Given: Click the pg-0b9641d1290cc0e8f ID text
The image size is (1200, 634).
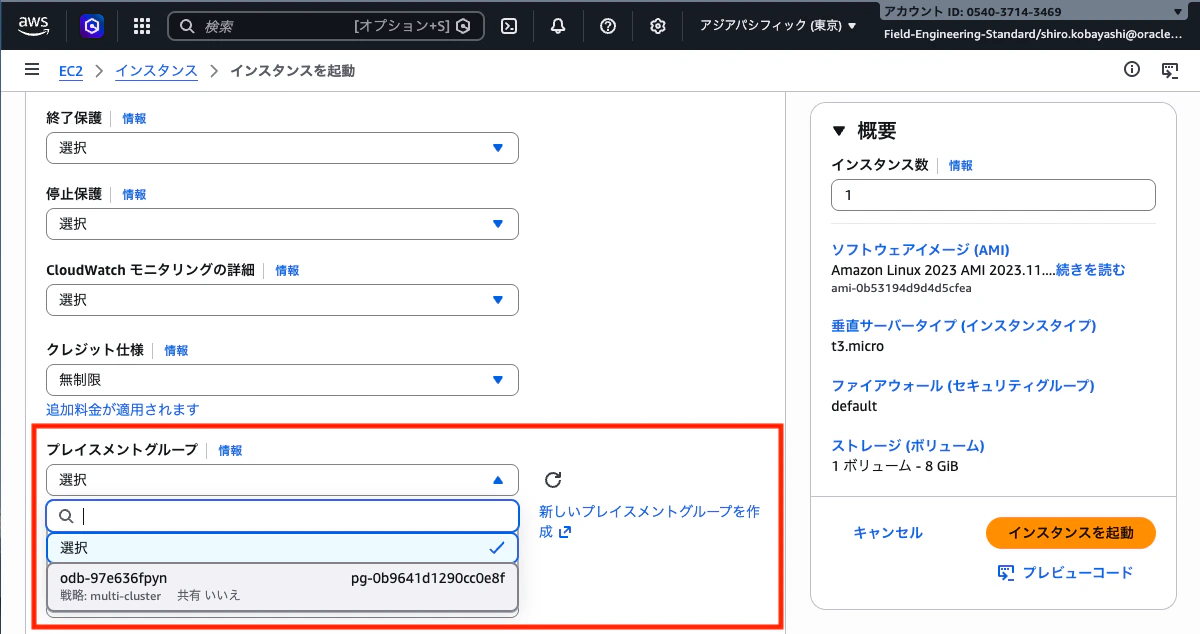Looking at the screenshot, I should [x=428, y=578].
